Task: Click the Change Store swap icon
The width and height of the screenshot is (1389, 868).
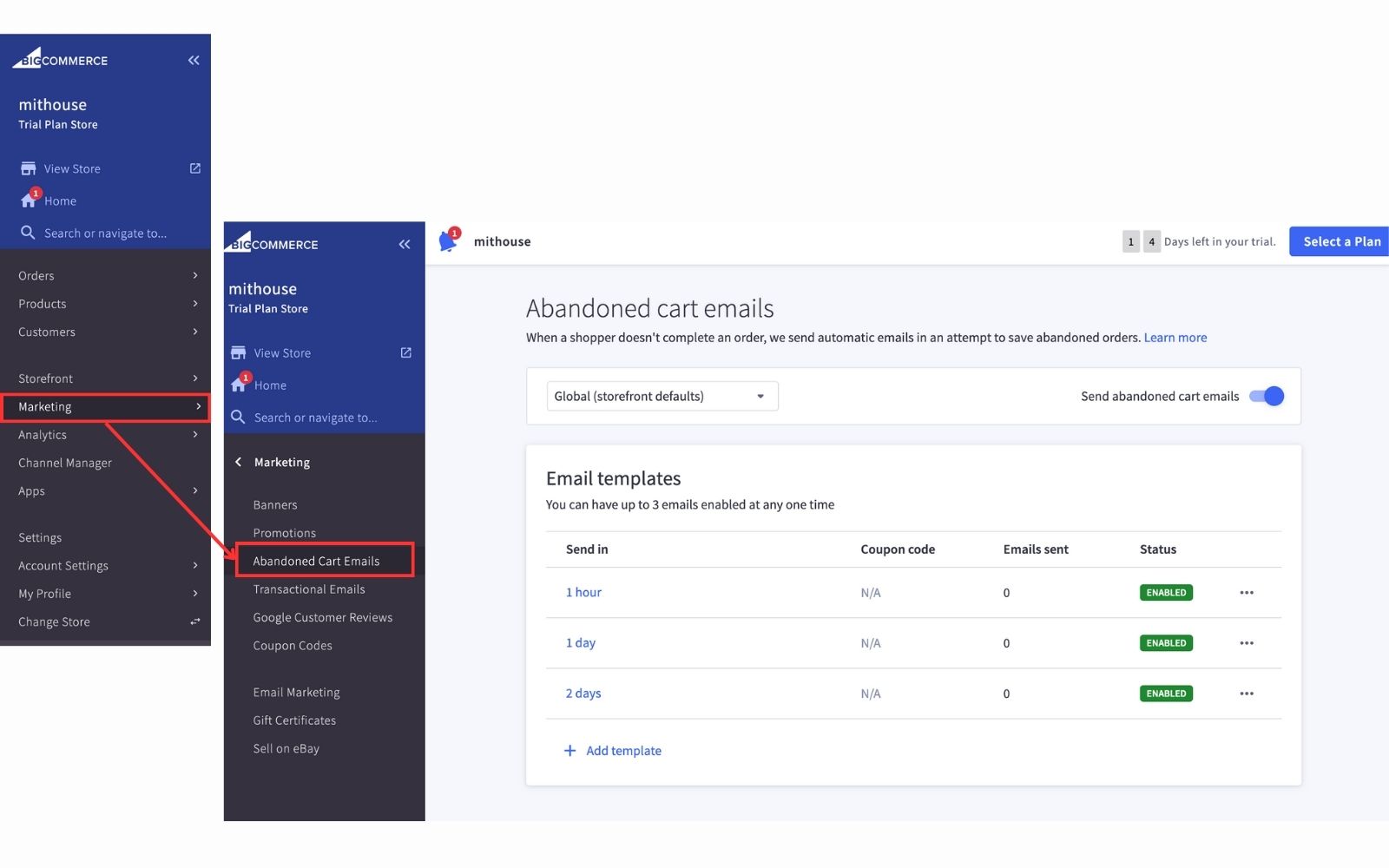Action: click(195, 621)
